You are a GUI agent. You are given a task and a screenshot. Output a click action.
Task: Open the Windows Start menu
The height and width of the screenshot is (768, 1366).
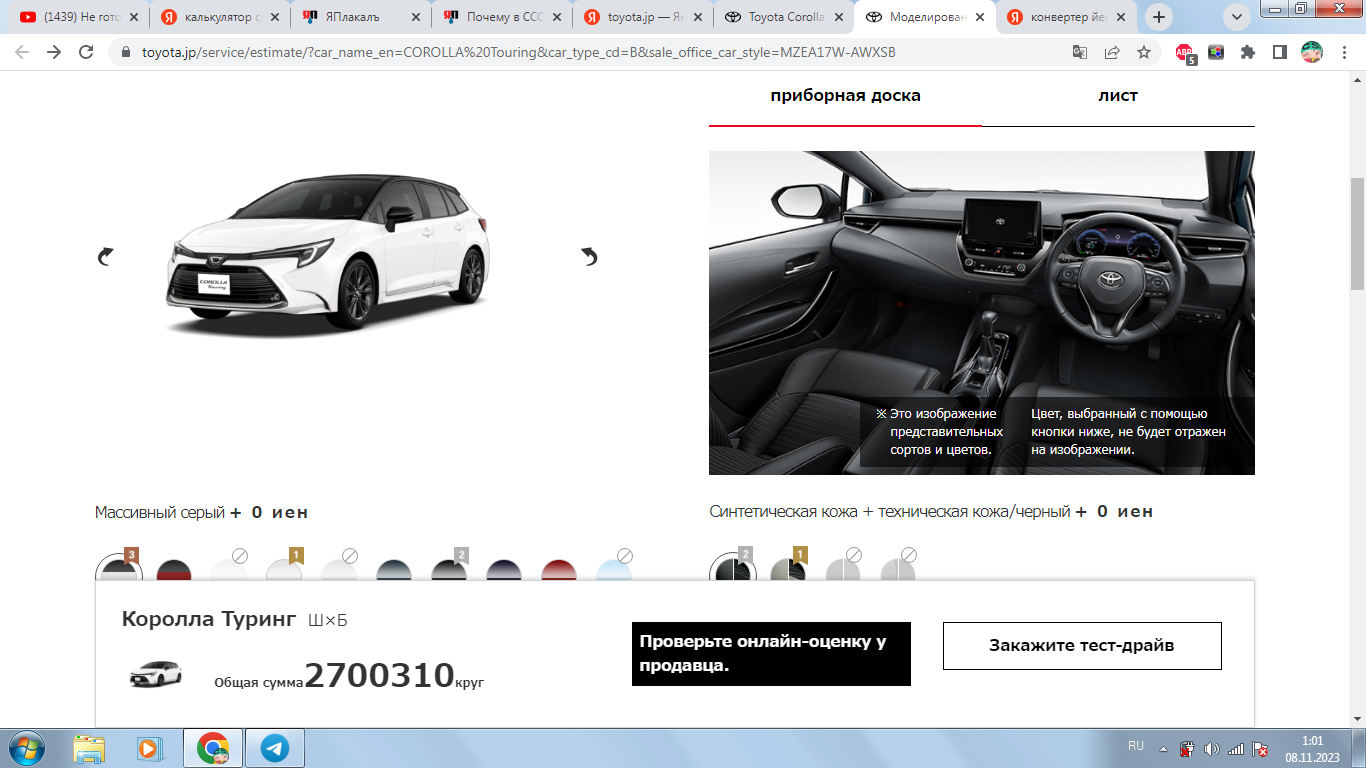26,748
